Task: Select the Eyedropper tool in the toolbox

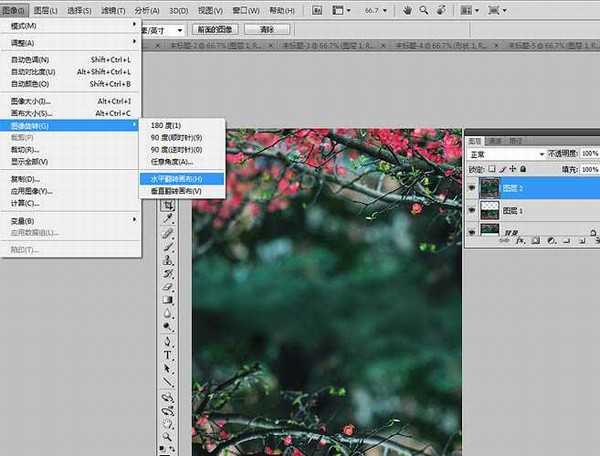Action: pyautogui.click(x=169, y=219)
